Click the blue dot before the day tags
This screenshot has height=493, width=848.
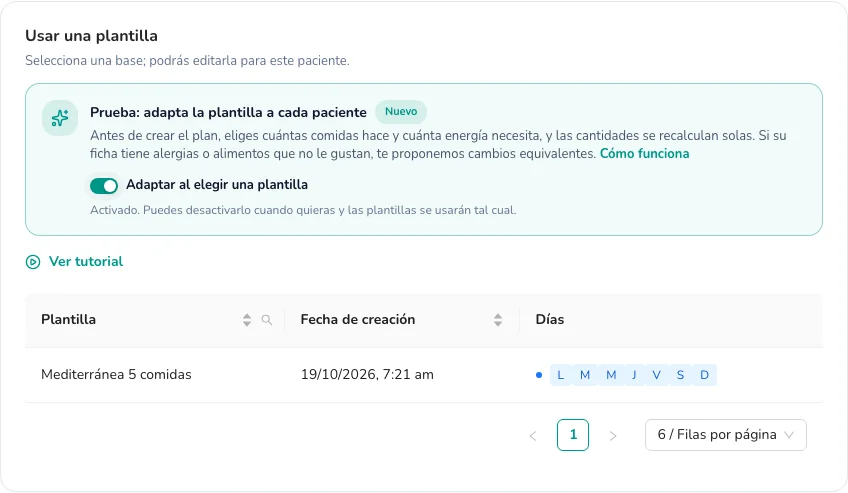coord(539,375)
